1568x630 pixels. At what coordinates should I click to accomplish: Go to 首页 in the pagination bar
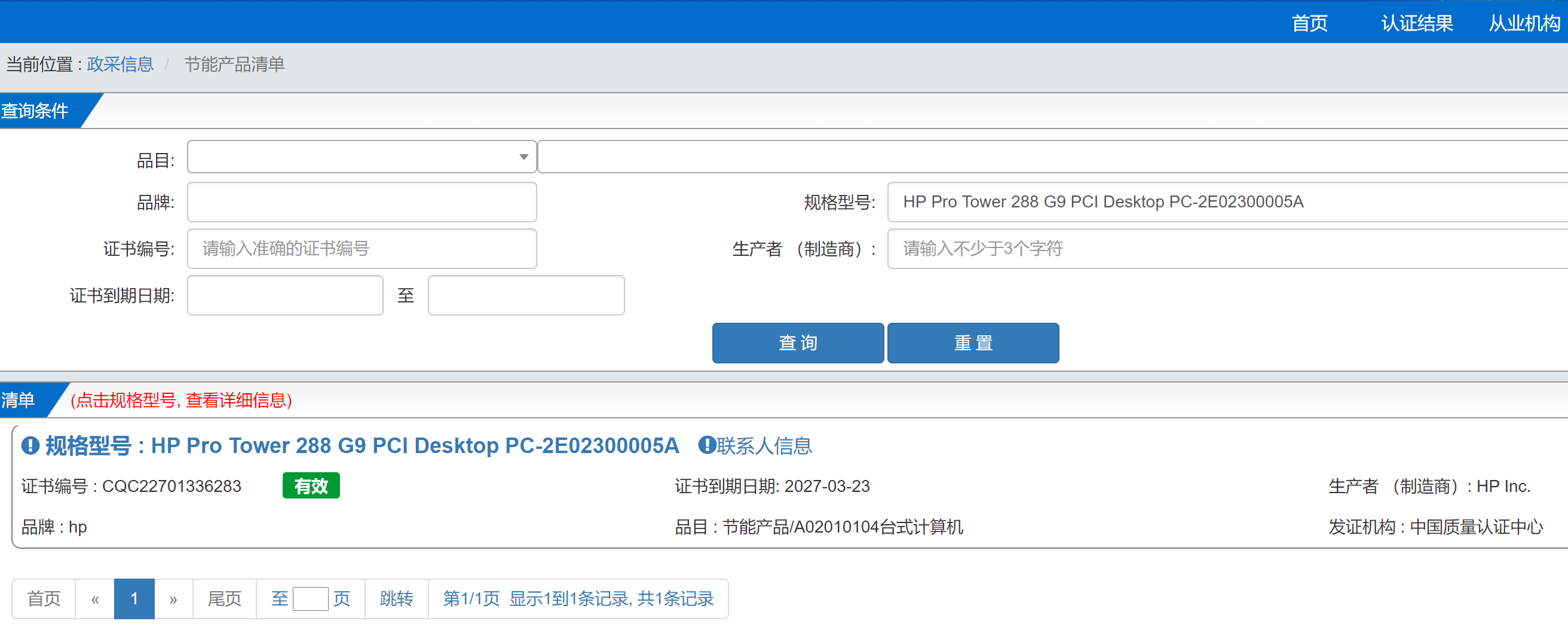[x=44, y=599]
